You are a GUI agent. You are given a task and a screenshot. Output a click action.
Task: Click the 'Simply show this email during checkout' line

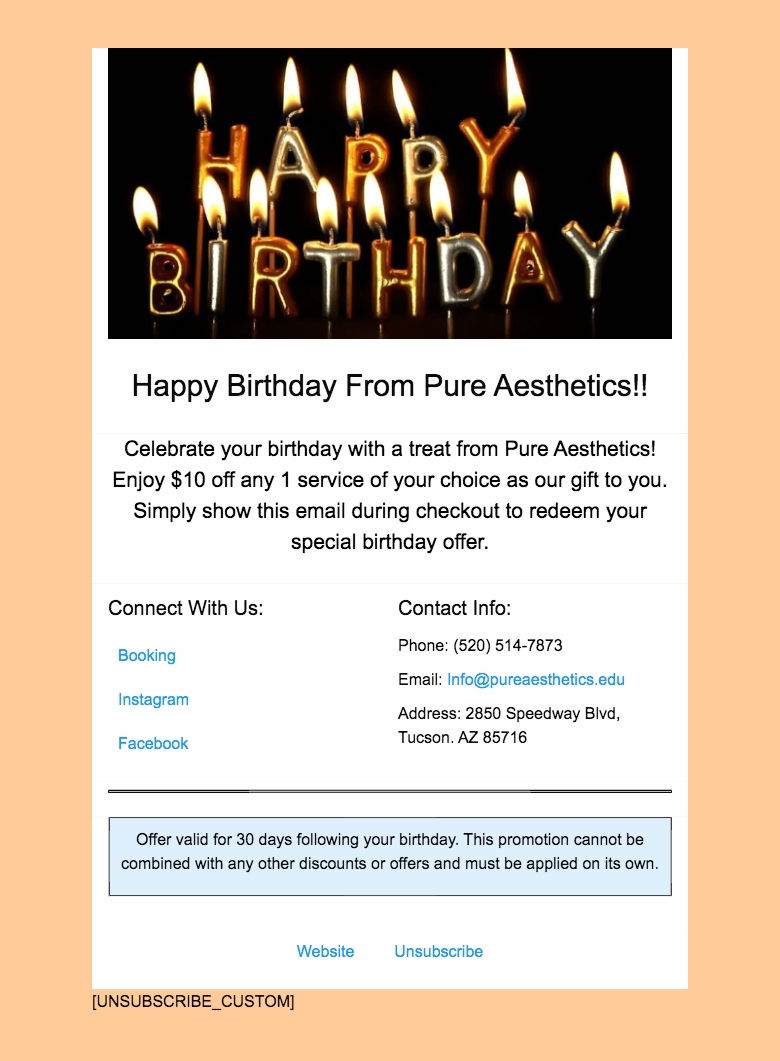click(x=390, y=511)
